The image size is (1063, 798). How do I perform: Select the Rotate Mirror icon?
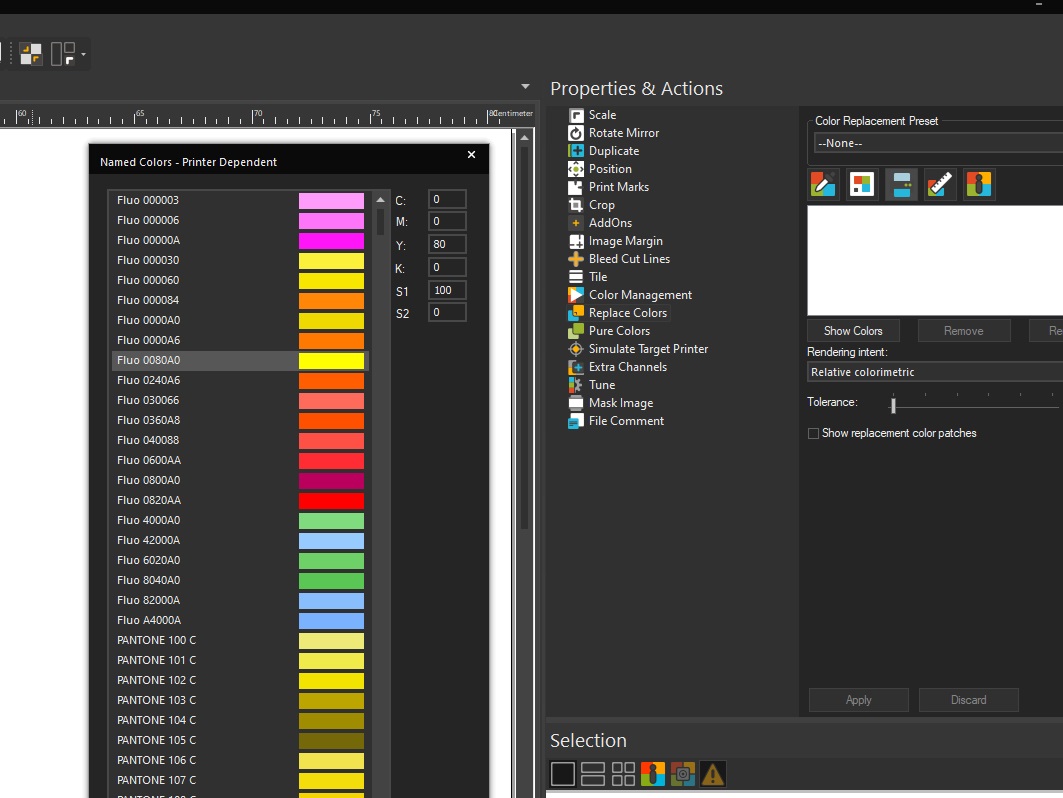(x=576, y=133)
